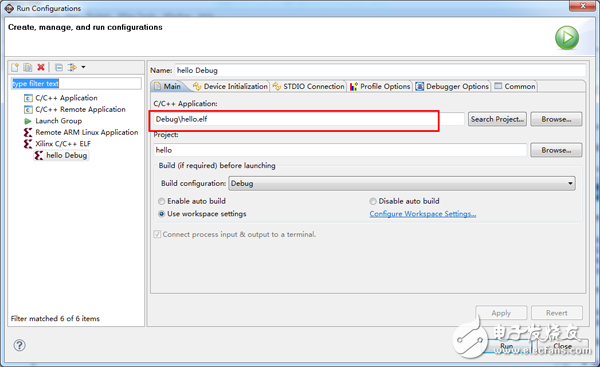600x367 pixels.
Task: Switch to the Device Initialization tab
Action: point(230,86)
